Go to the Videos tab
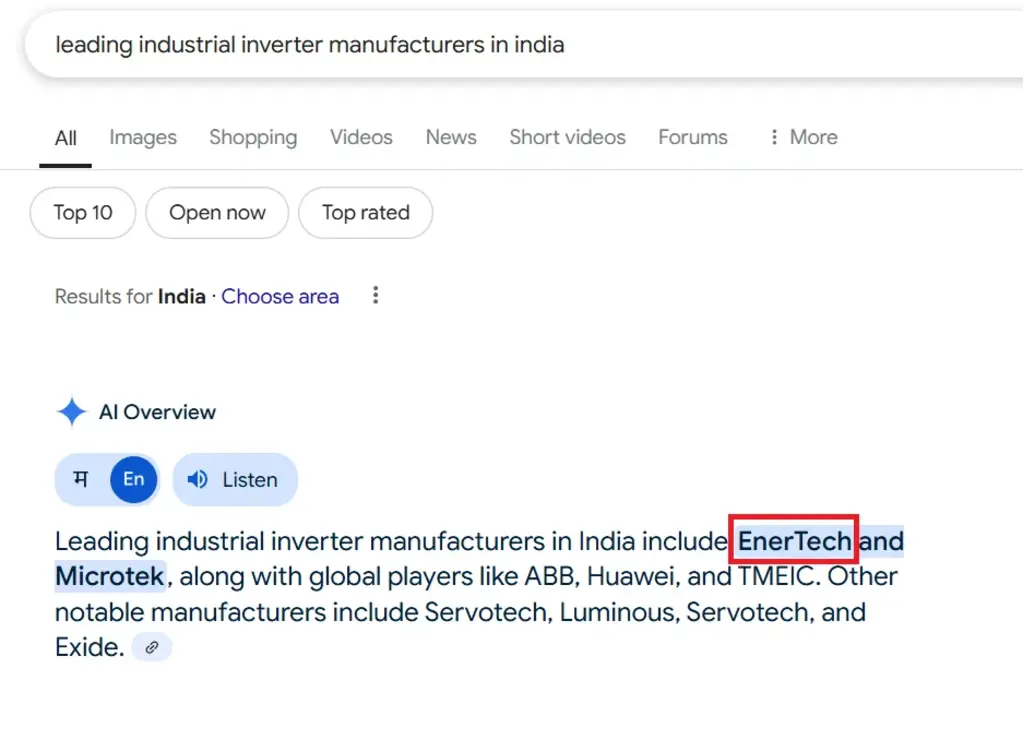The height and width of the screenshot is (740, 1024). [361, 138]
